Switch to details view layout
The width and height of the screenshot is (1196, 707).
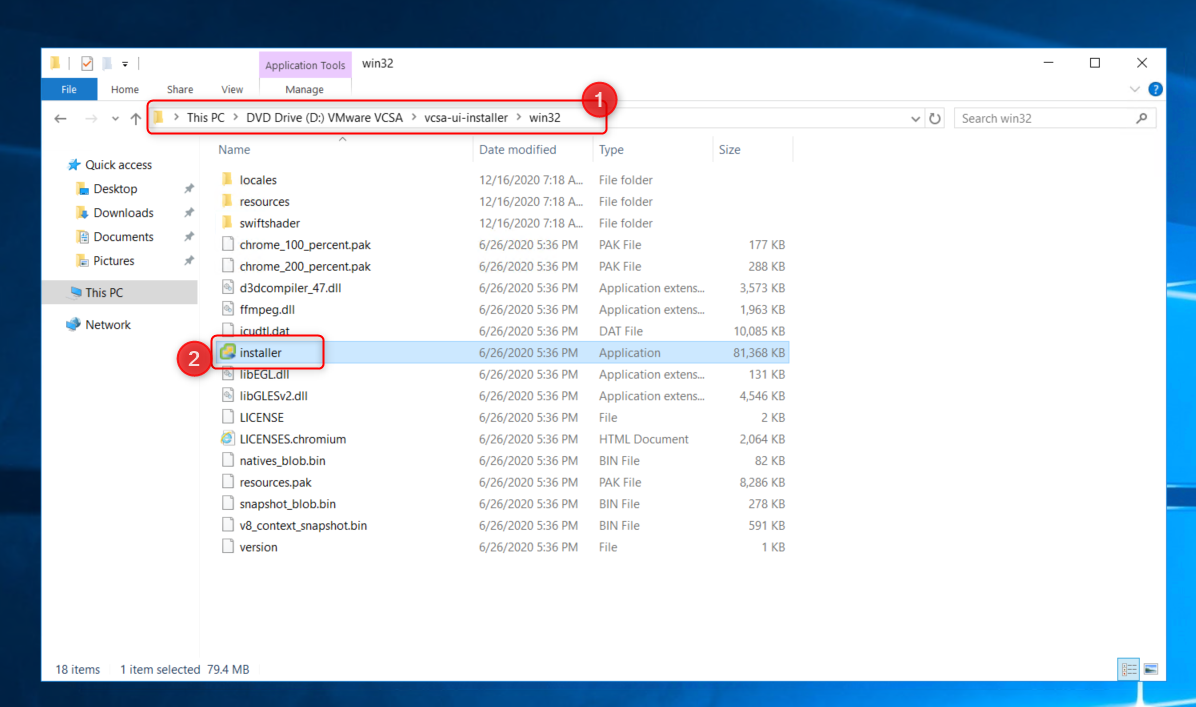pos(1128,669)
